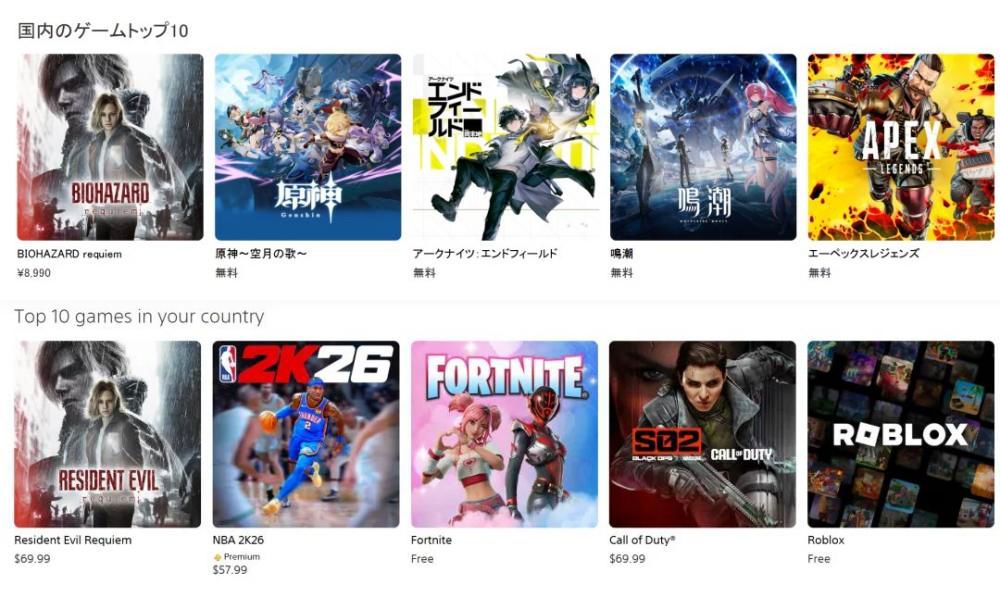
Task: Open the Resident Evil Requiem title link
Action: click(73, 540)
